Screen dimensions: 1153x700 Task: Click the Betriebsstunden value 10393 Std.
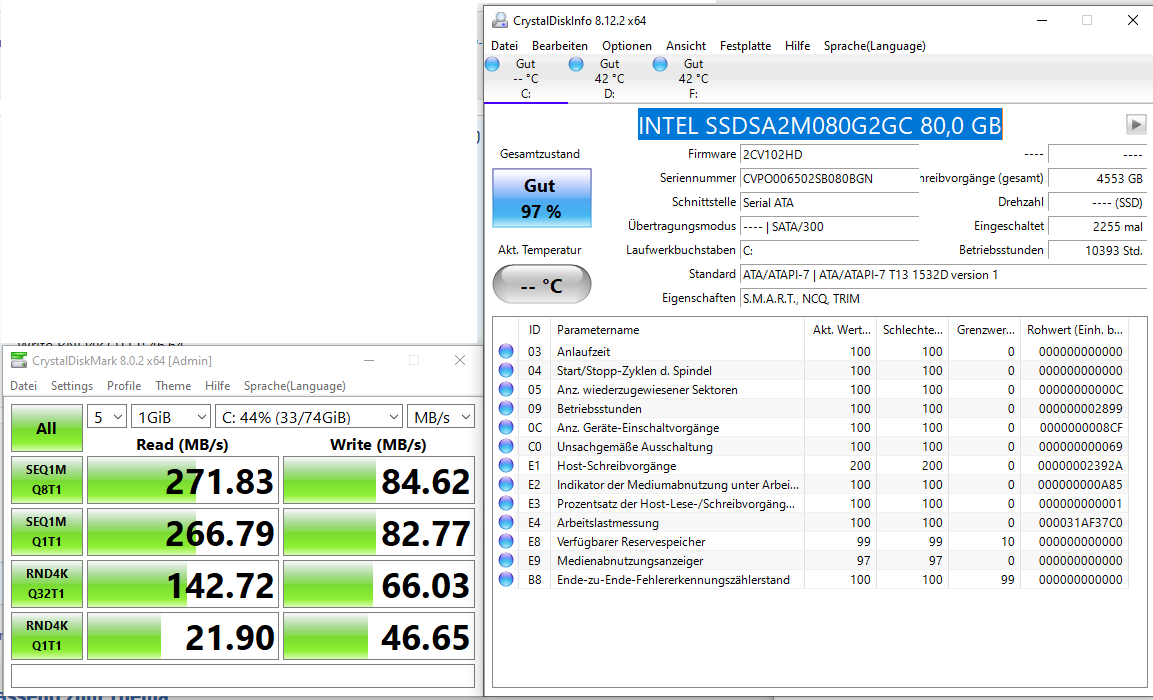[x=1097, y=251]
